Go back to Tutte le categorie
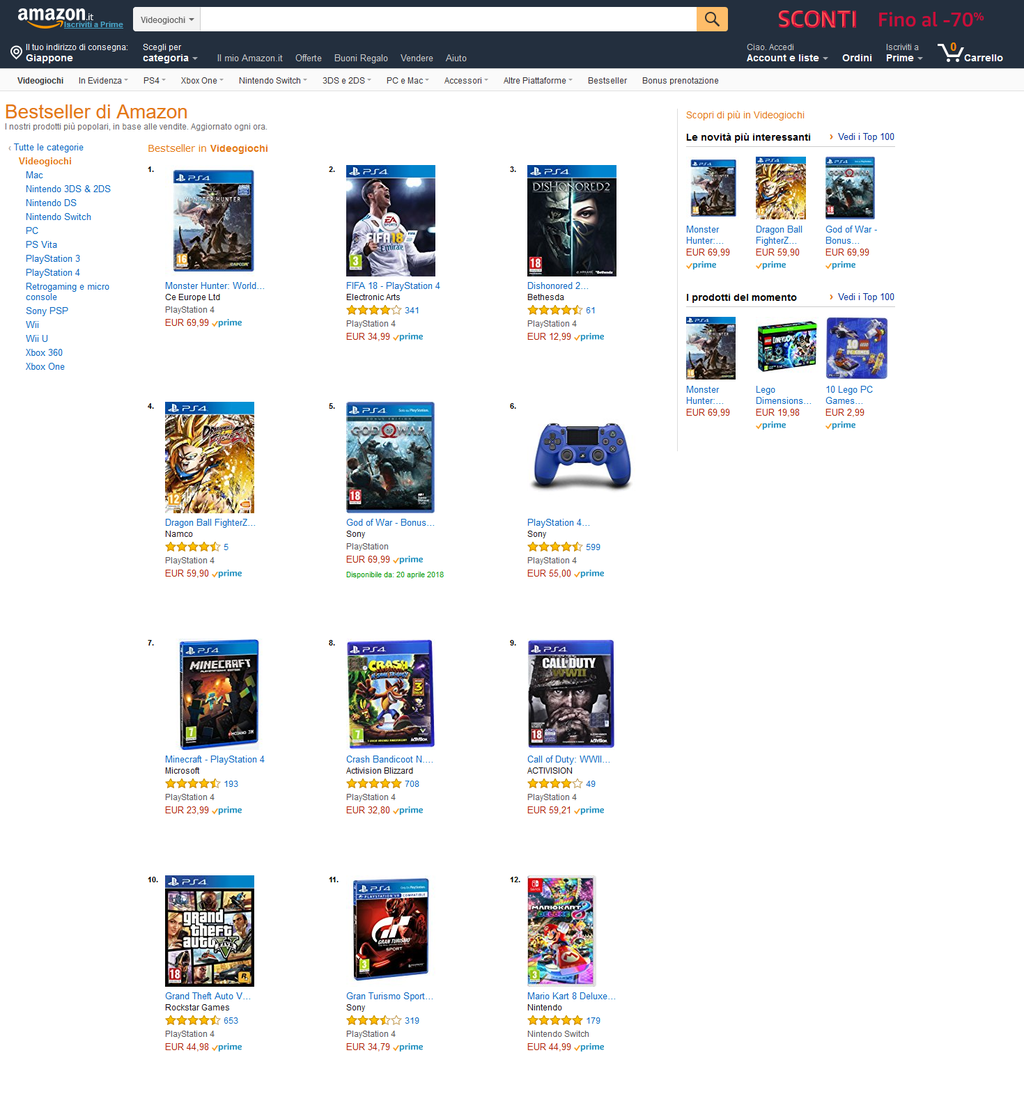 coord(48,147)
